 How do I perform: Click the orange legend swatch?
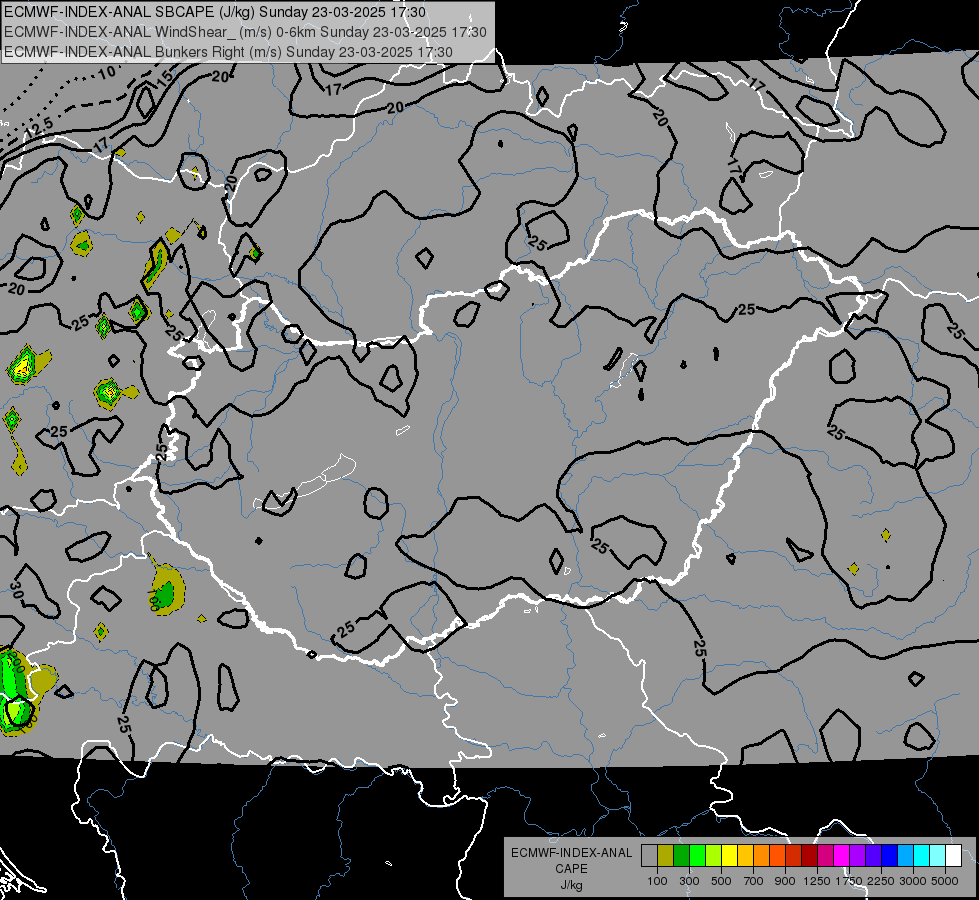762,856
